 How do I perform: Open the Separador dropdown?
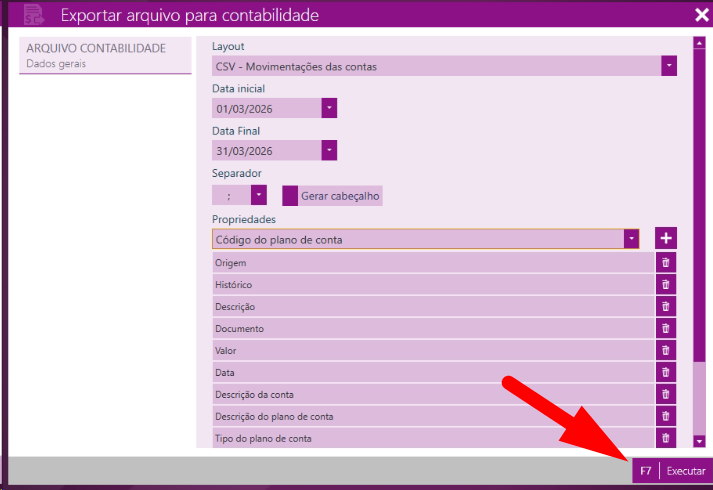pos(259,196)
